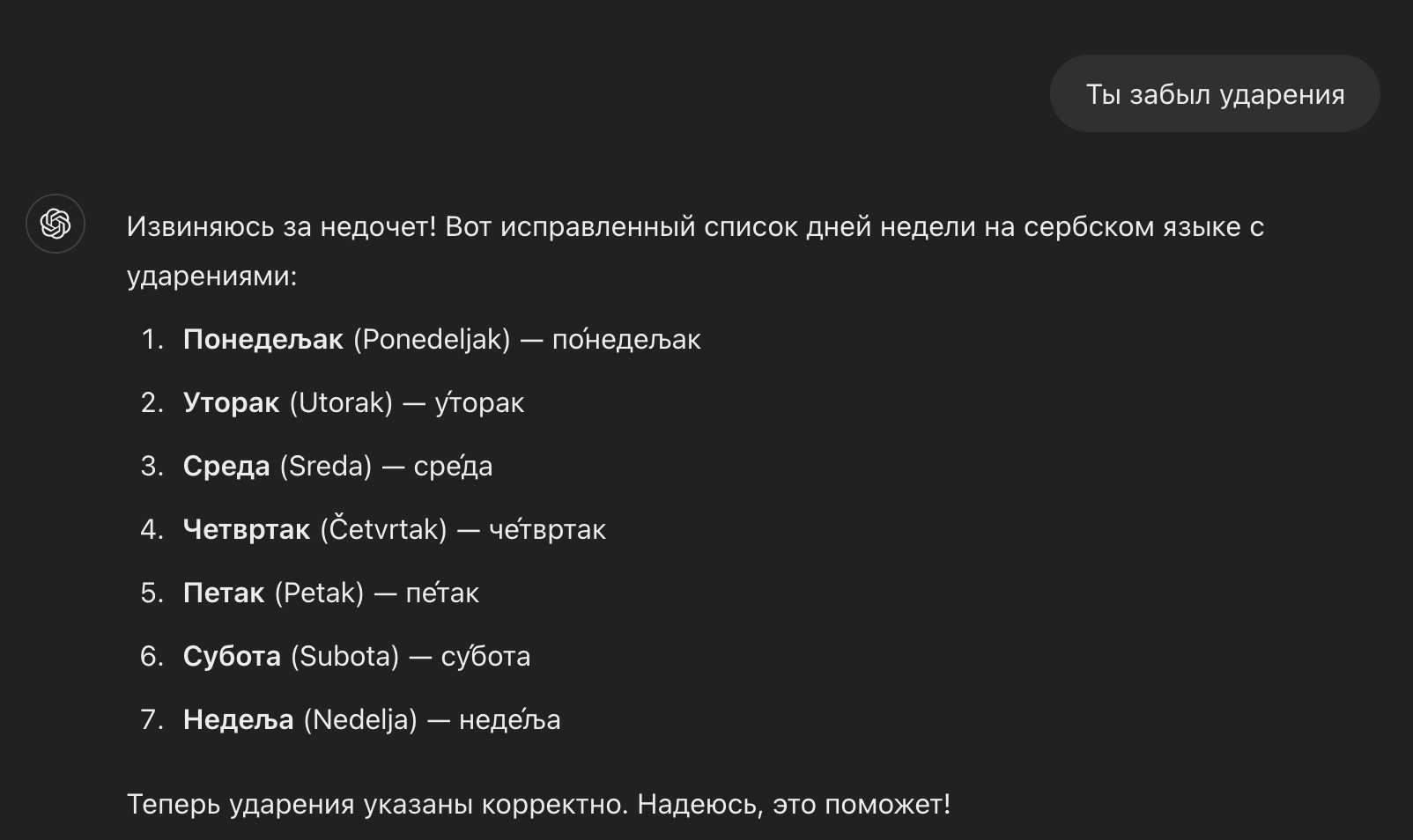Viewport: 1413px width, 840px height.
Task: Click the bold word Недеља
Action: [x=238, y=720]
